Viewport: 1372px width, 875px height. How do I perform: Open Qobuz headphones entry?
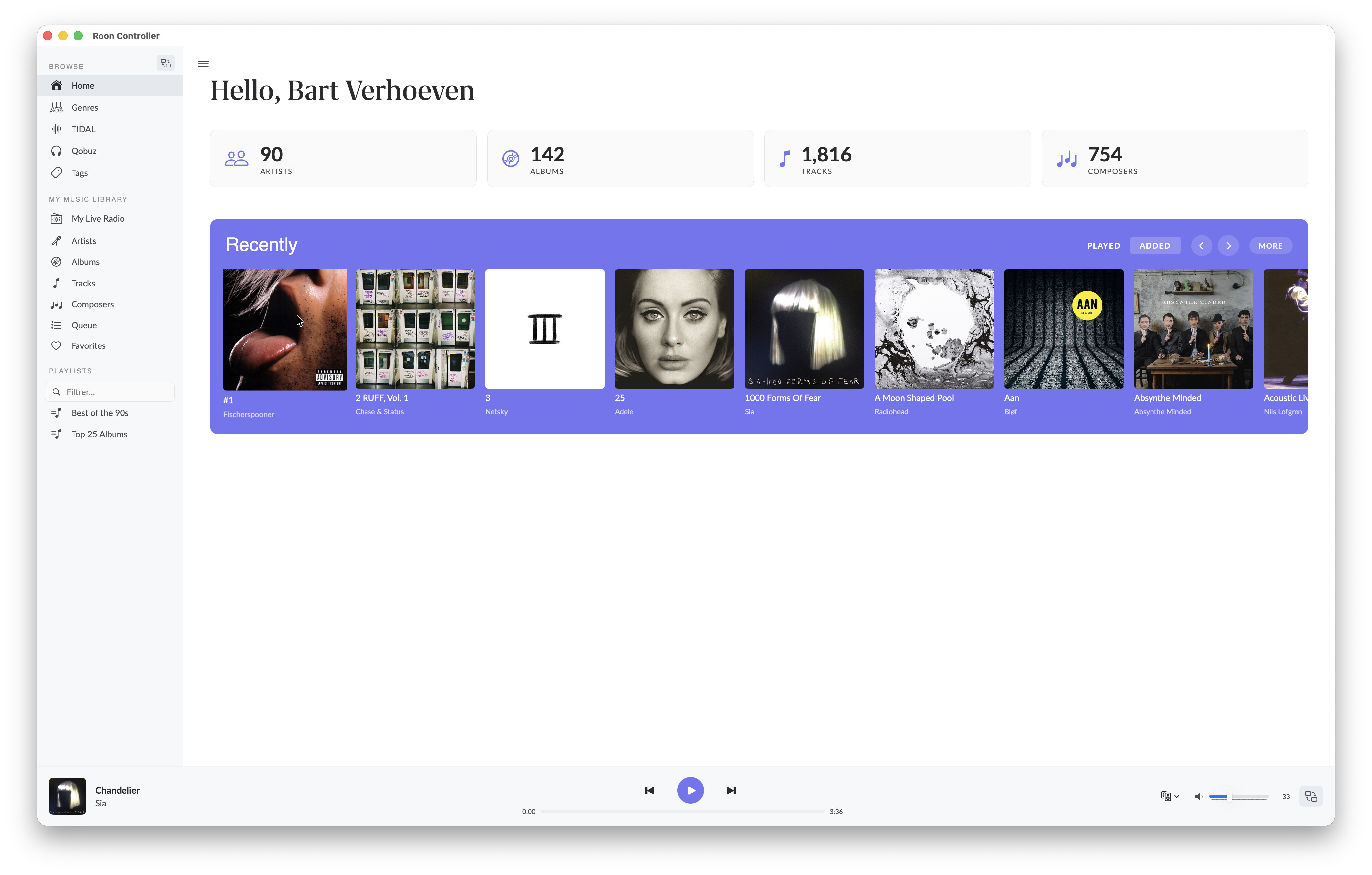84,150
